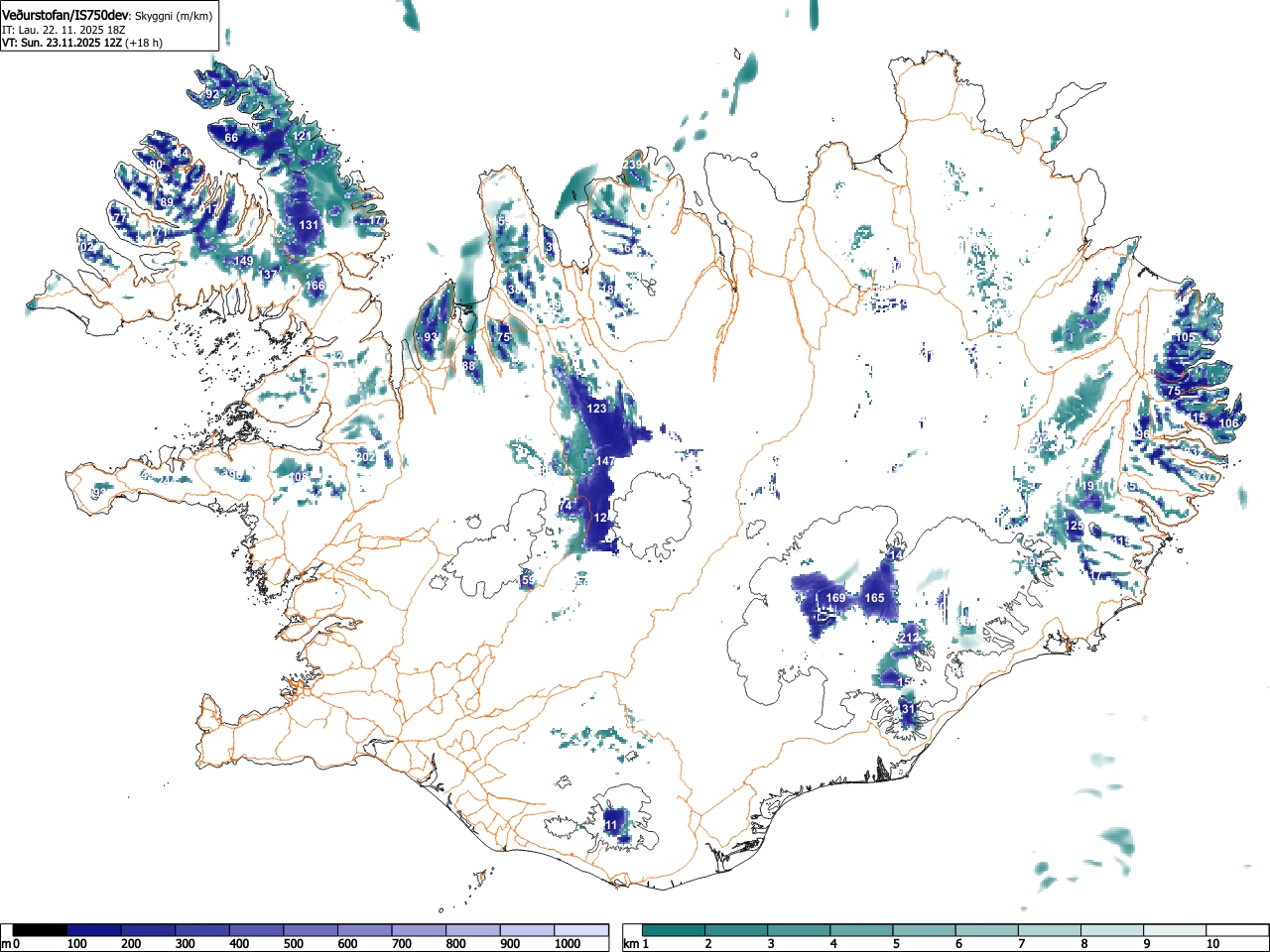Viewport: 1270px width, 952px height.
Task: Click the visibility value 106 on the east coast
Action: (1229, 423)
